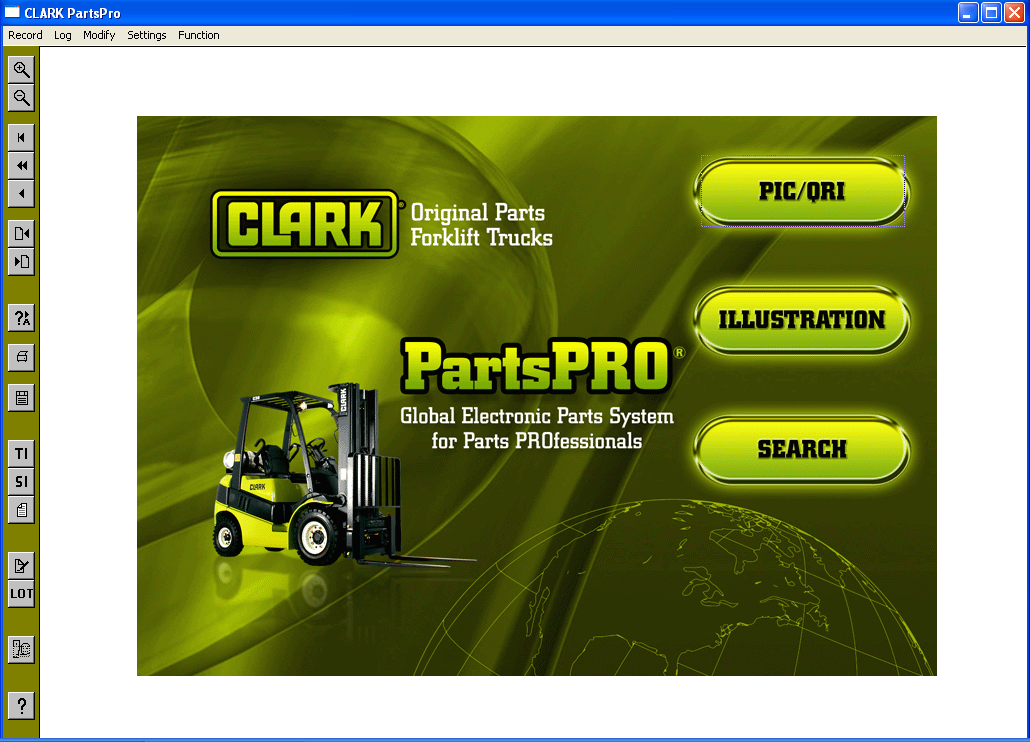The height and width of the screenshot is (742, 1030).
Task: Click the TI sidebar button
Action: click(21, 454)
